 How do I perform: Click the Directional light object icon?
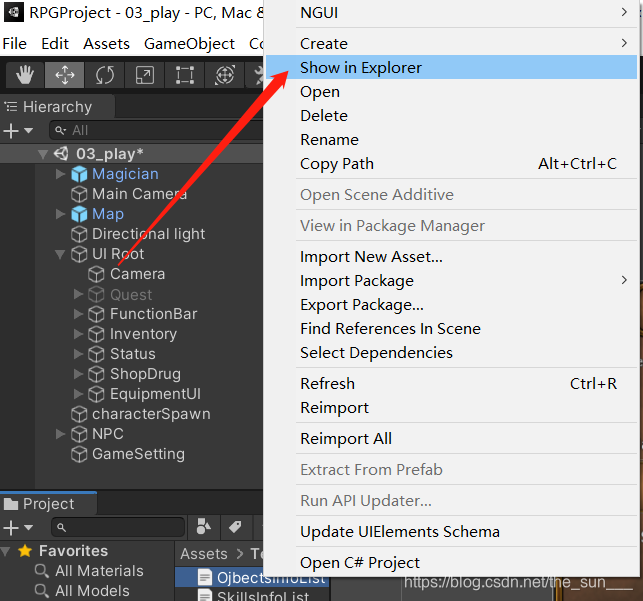tap(79, 234)
